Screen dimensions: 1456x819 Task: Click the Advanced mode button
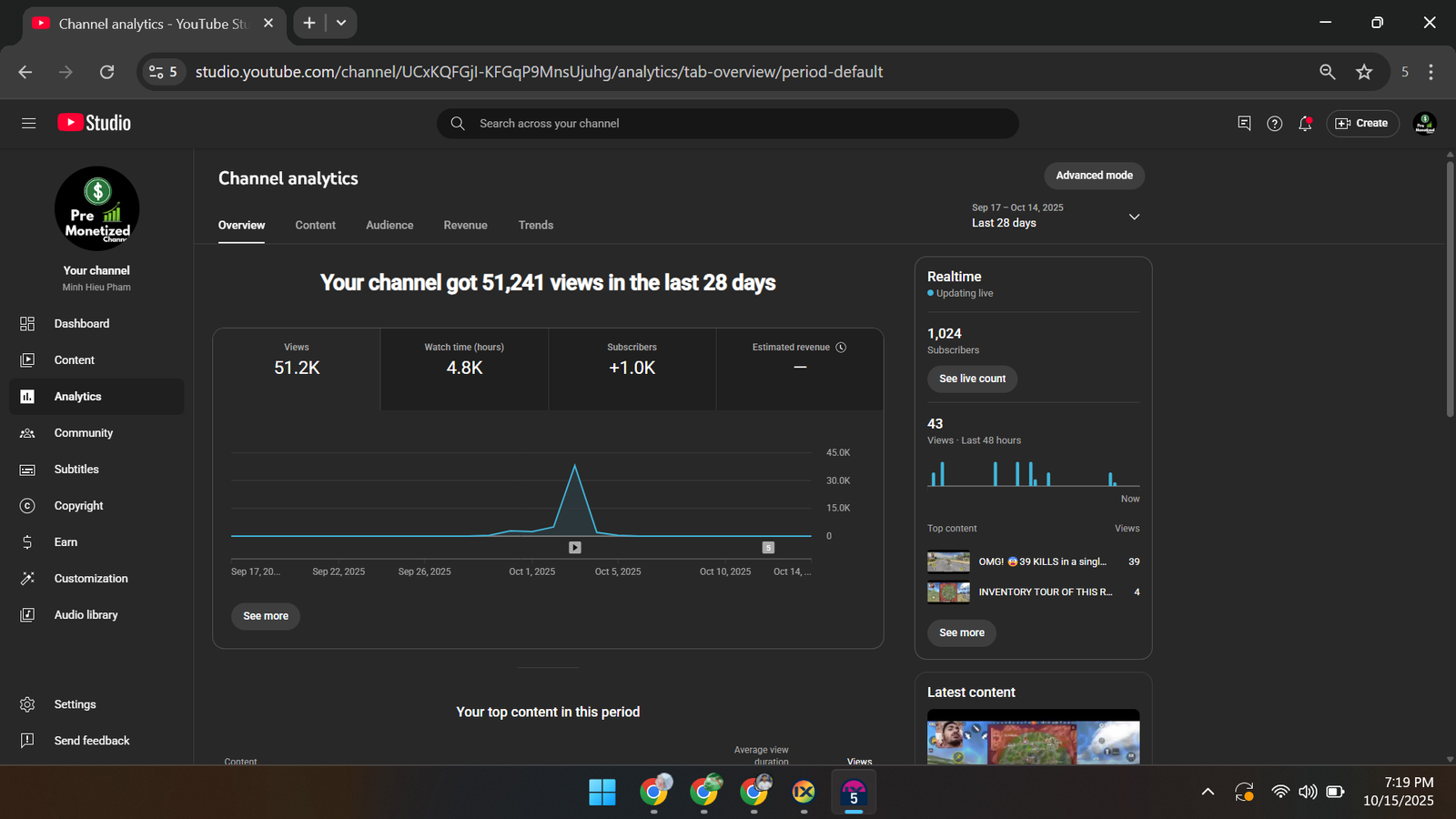click(x=1094, y=176)
